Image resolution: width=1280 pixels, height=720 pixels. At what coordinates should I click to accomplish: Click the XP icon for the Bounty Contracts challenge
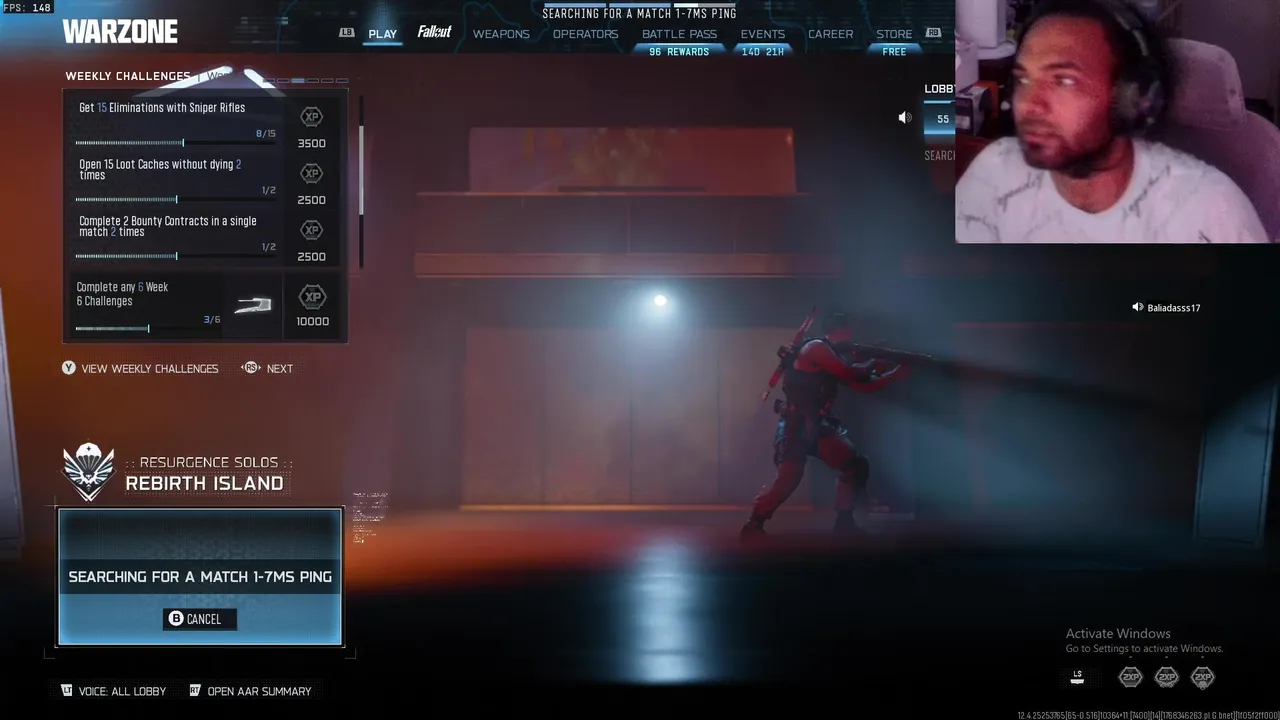click(x=312, y=231)
